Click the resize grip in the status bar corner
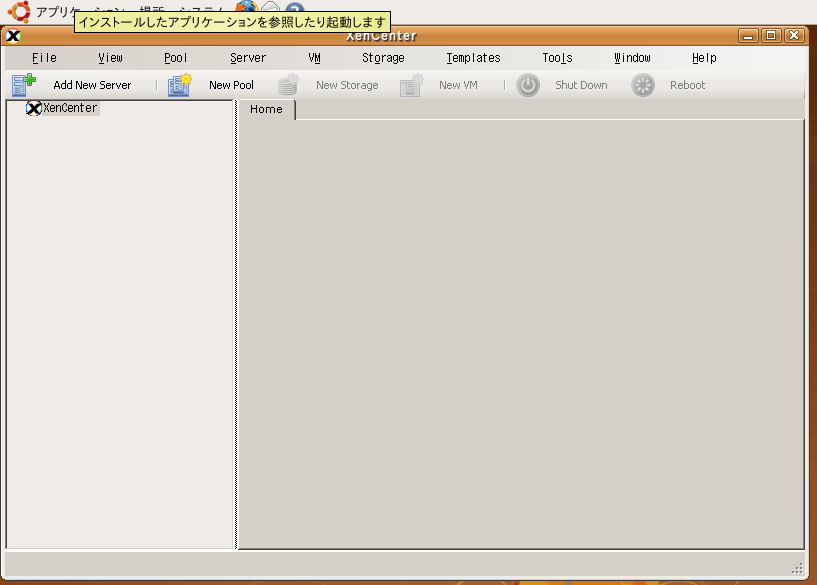817x585 pixels. (798, 568)
